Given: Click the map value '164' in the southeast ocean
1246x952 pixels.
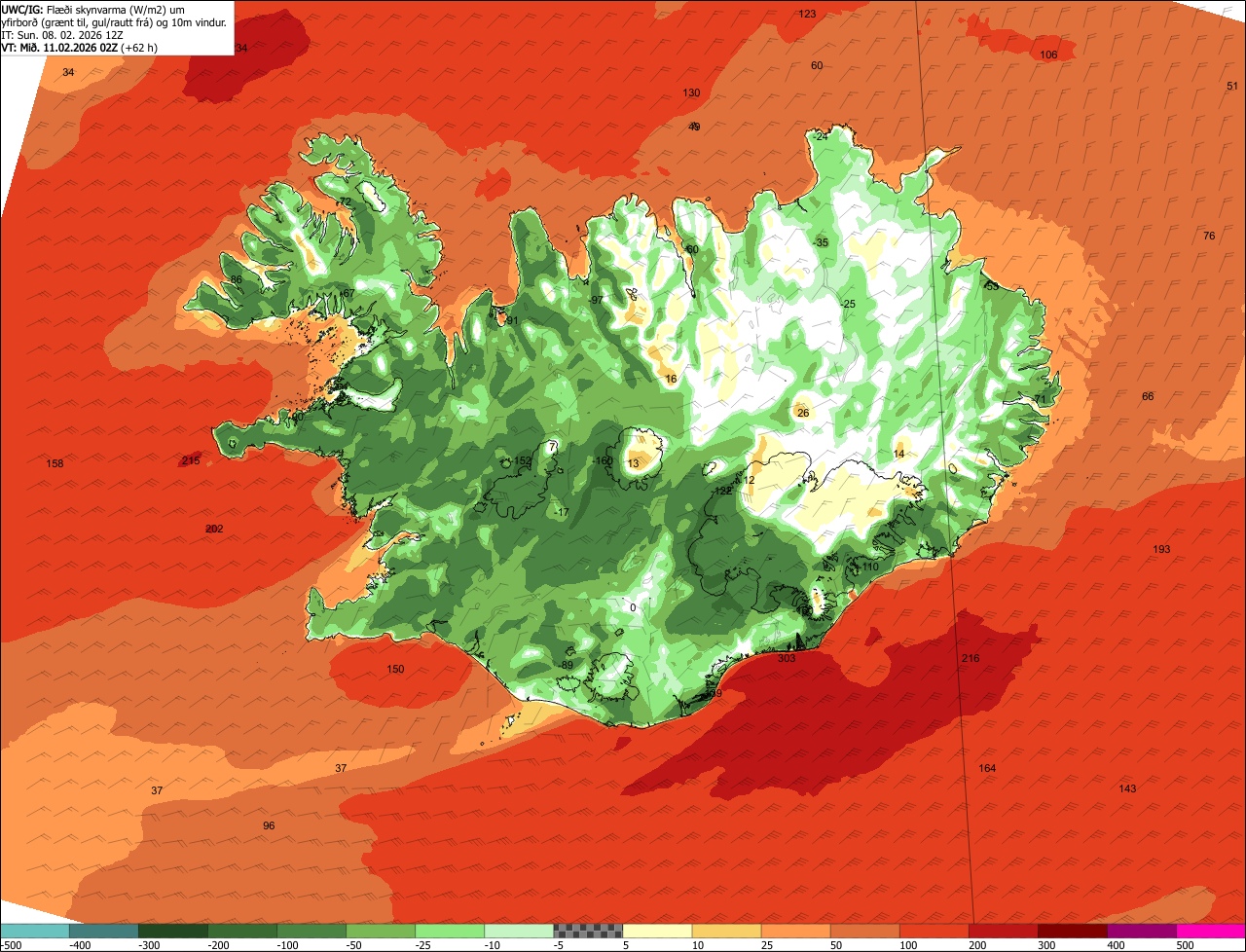Looking at the screenshot, I should 987,769.
